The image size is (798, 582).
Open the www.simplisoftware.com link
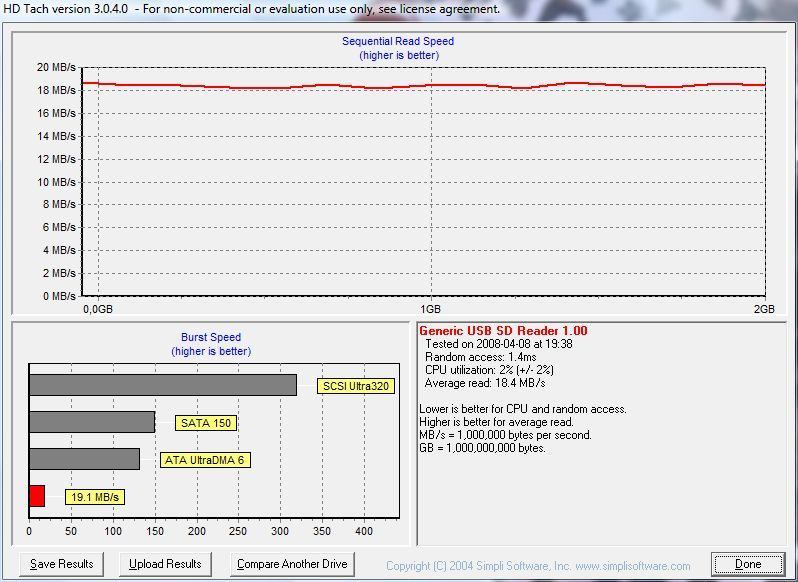pos(633,566)
